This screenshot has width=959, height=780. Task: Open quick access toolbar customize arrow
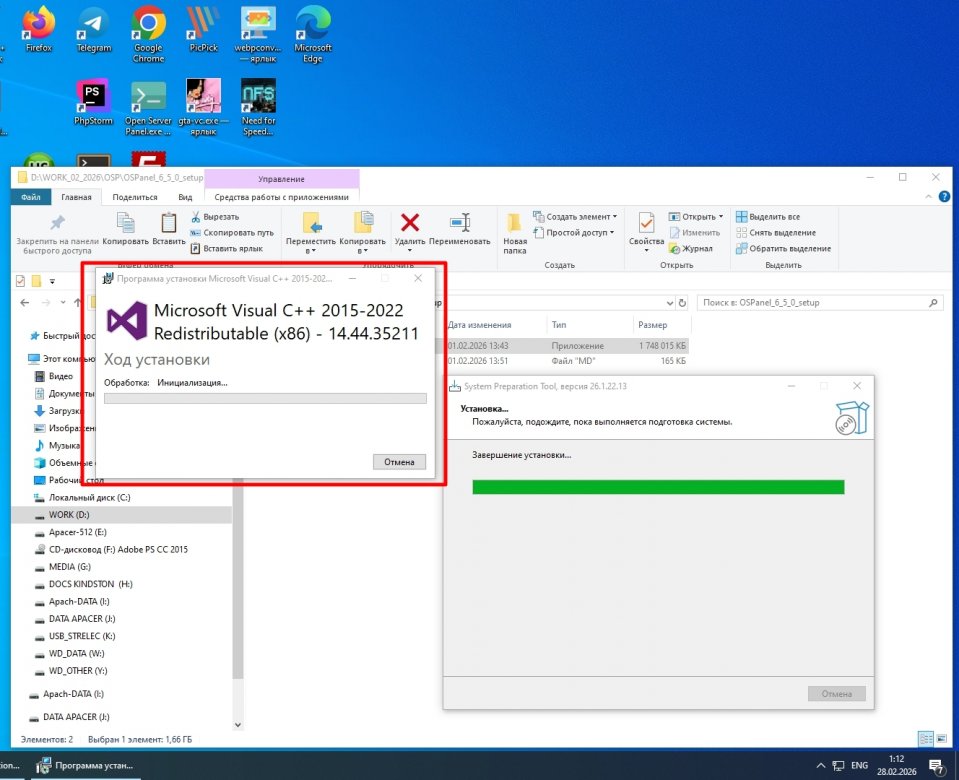[x=53, y=281]
